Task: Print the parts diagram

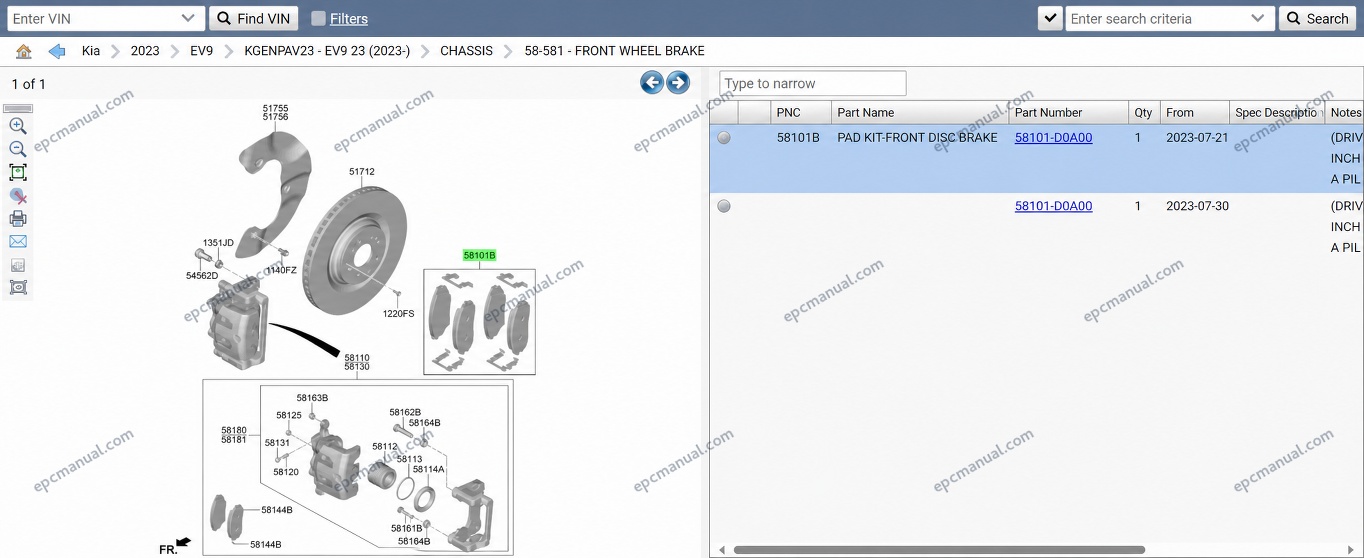Action: coord(17,219)
